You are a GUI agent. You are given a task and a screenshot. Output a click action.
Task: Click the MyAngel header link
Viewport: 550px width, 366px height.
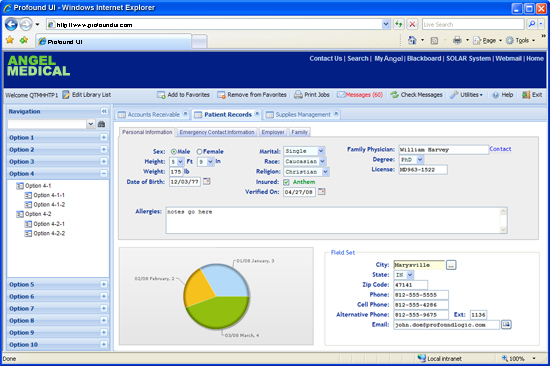coord(389,59)
